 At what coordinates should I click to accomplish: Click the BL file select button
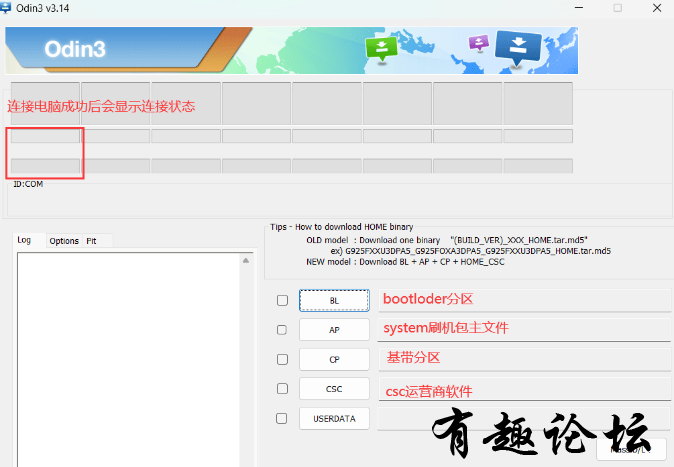334,300
